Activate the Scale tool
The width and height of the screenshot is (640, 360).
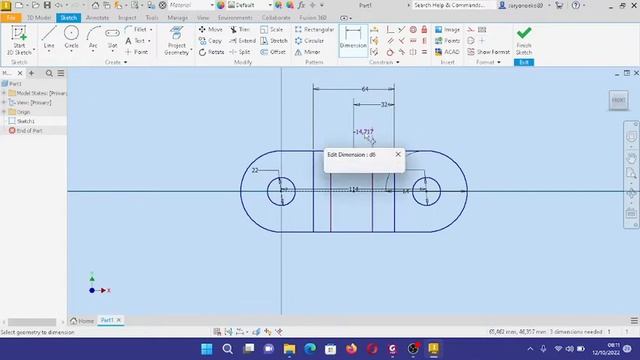pyautogui.click(x=272, y=29)
